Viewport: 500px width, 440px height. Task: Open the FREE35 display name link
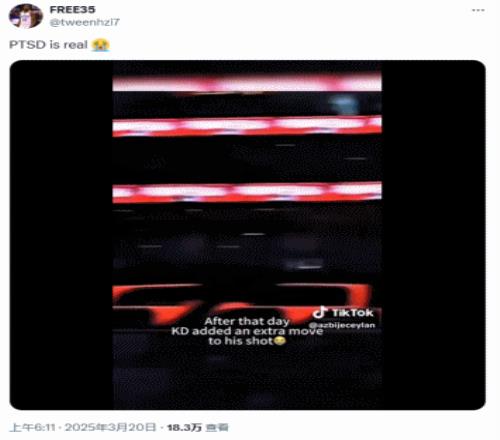pyautogui.click(x=72, y=10)
